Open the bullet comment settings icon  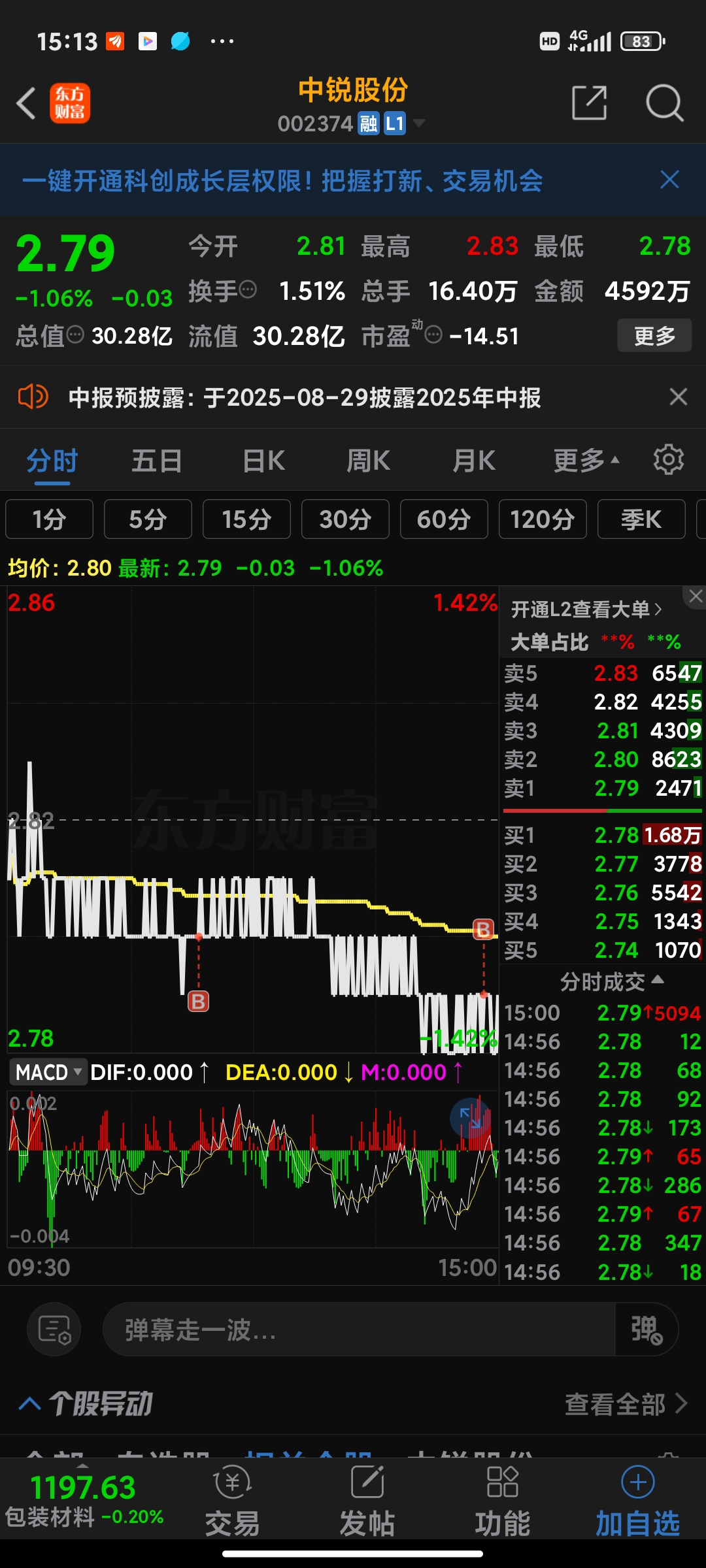pyautogui.click(x=54, y=1330)
